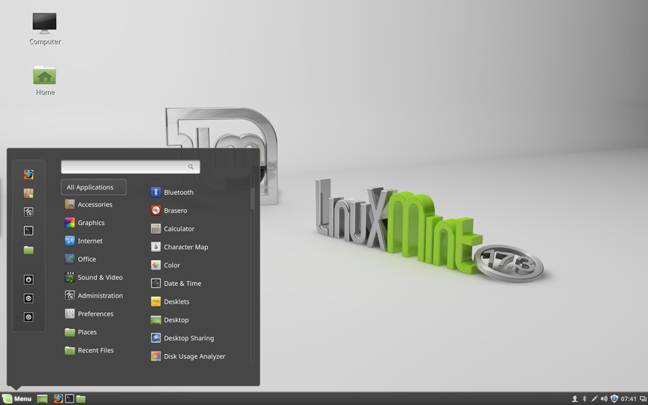Open Files folder icon in menu favorites
The height and width of the screenshot is (405, 648).
pyautogui.click(x=29, y=250)
